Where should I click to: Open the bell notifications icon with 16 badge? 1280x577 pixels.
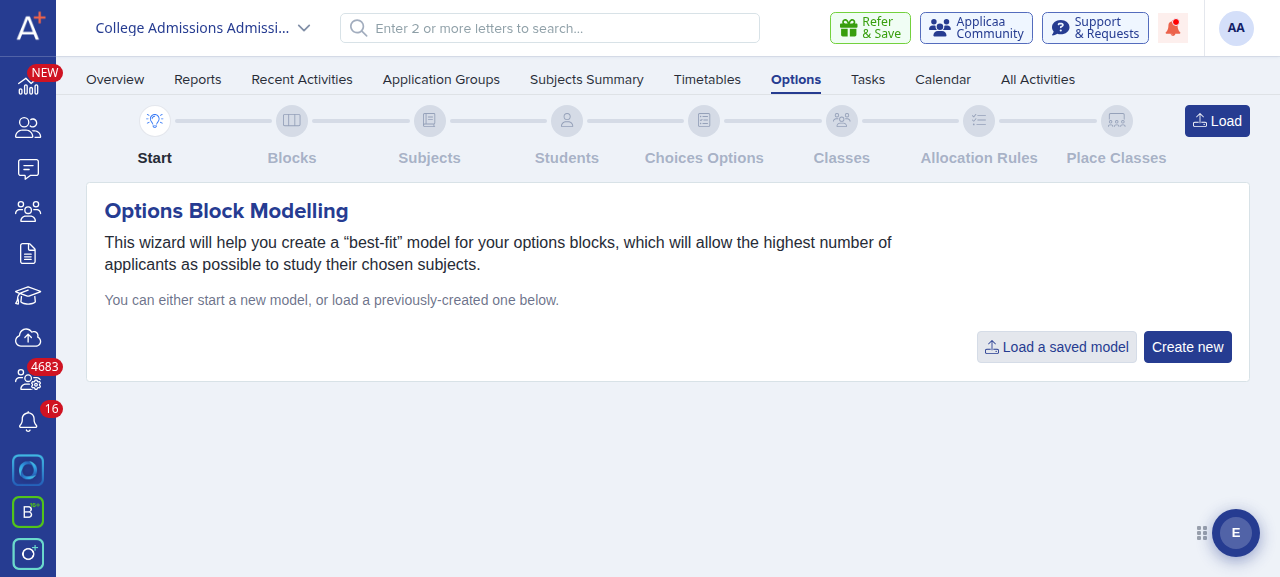click(28, 422)
